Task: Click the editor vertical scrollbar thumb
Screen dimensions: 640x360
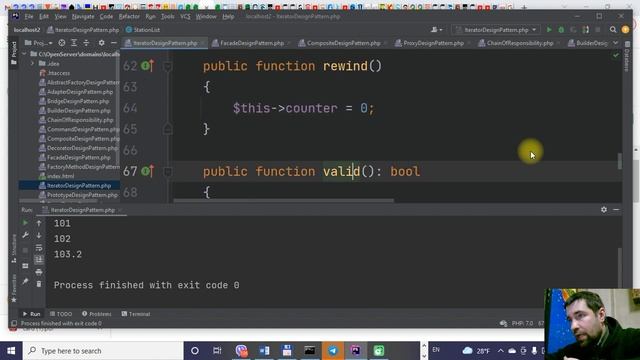Action: pyautogui.click(x=620, y=161)
